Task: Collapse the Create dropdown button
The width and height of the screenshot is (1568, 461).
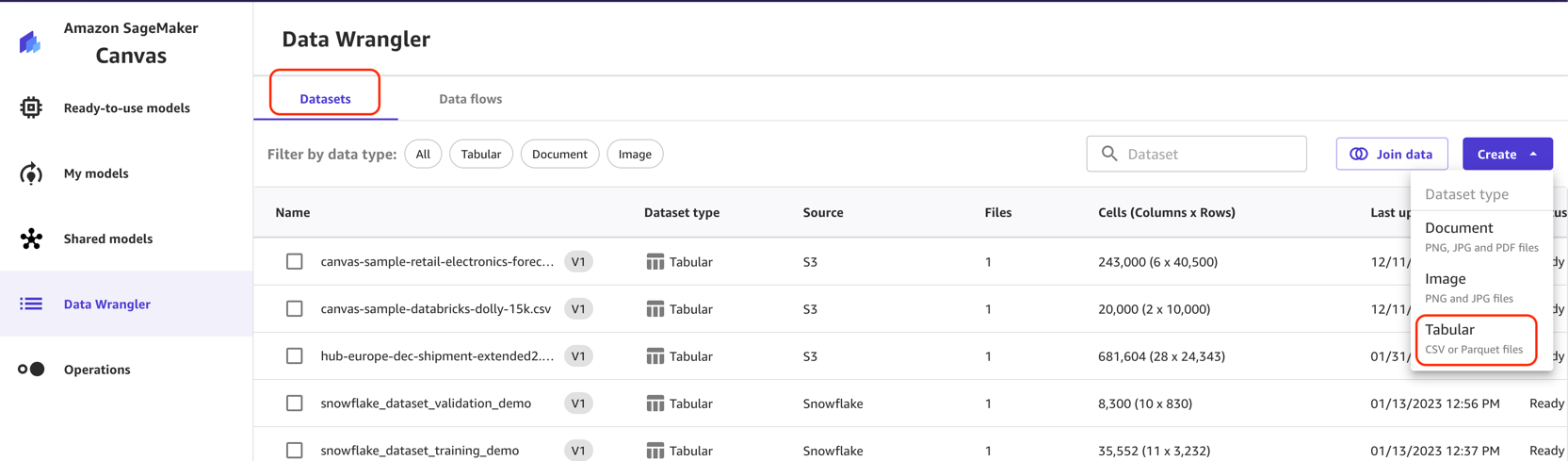Action: 1507,154
